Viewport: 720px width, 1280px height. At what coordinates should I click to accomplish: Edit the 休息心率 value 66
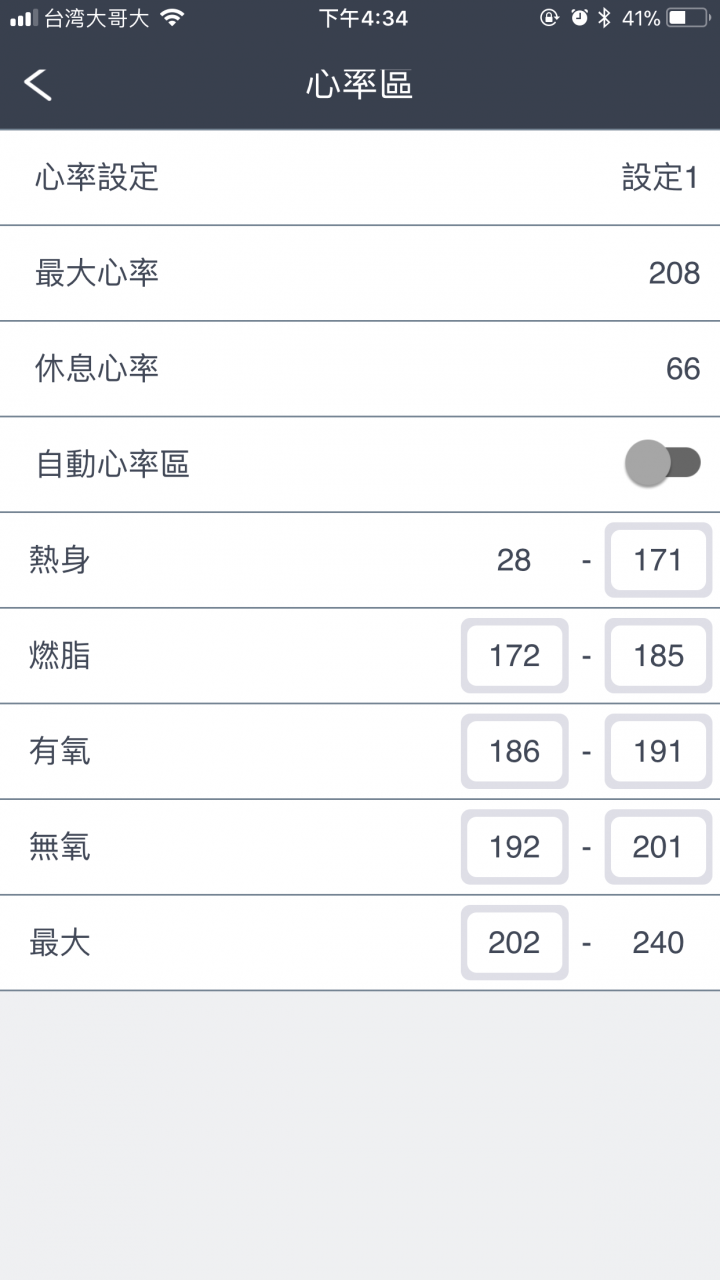(683, 369)
